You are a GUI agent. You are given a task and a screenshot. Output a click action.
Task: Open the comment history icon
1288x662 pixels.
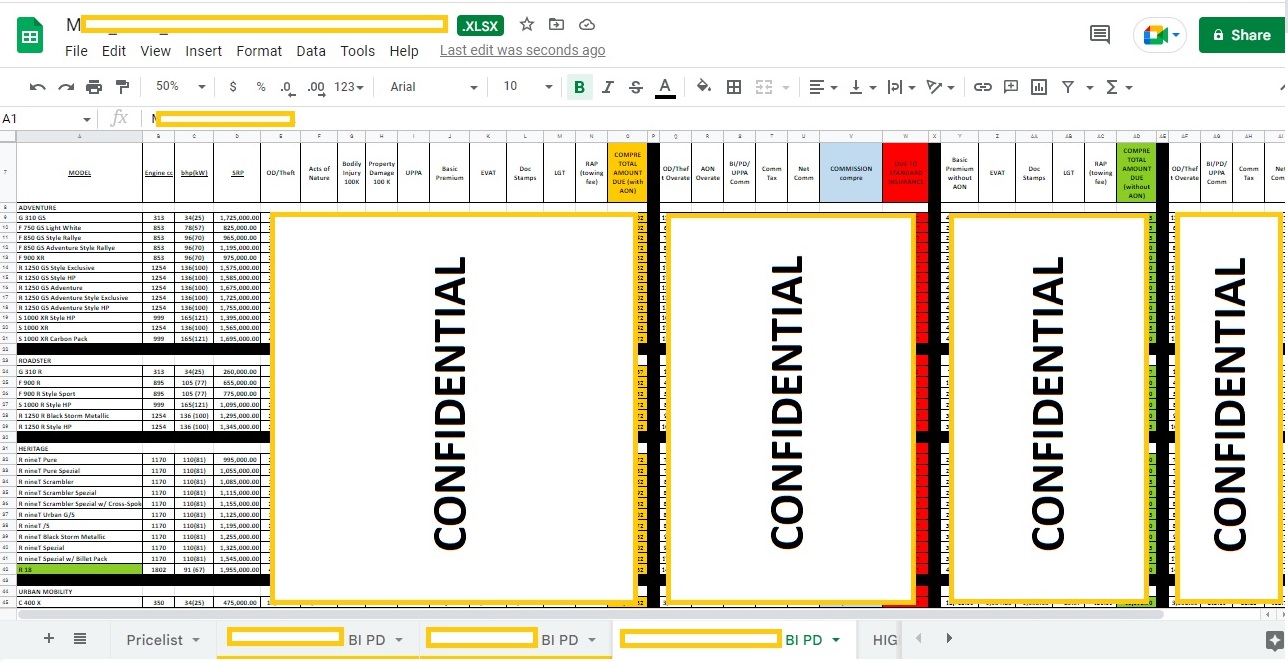[1100, 35]
